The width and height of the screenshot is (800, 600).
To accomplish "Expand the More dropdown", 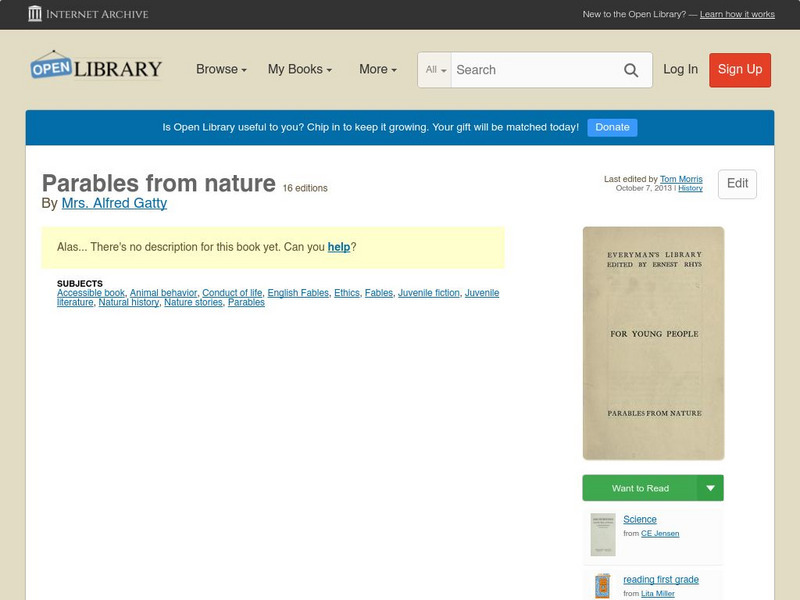I will (x=376, y=70).
